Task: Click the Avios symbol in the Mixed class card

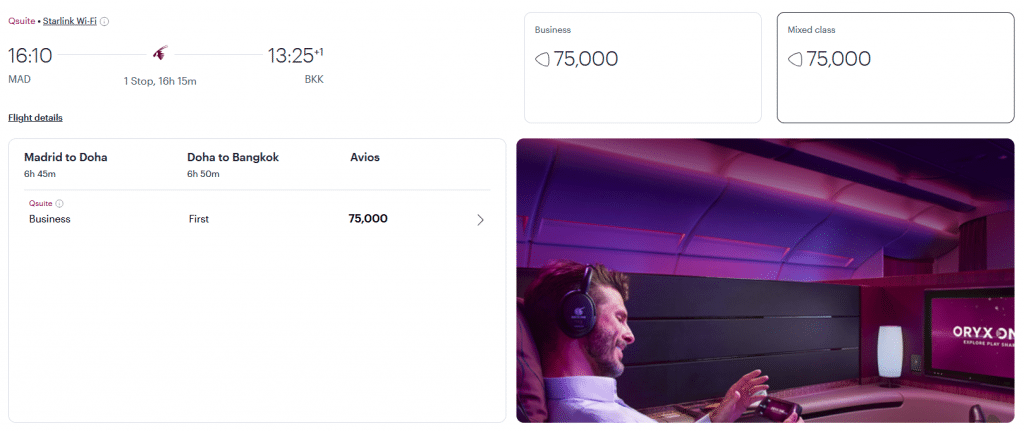Action: (796, 59)
